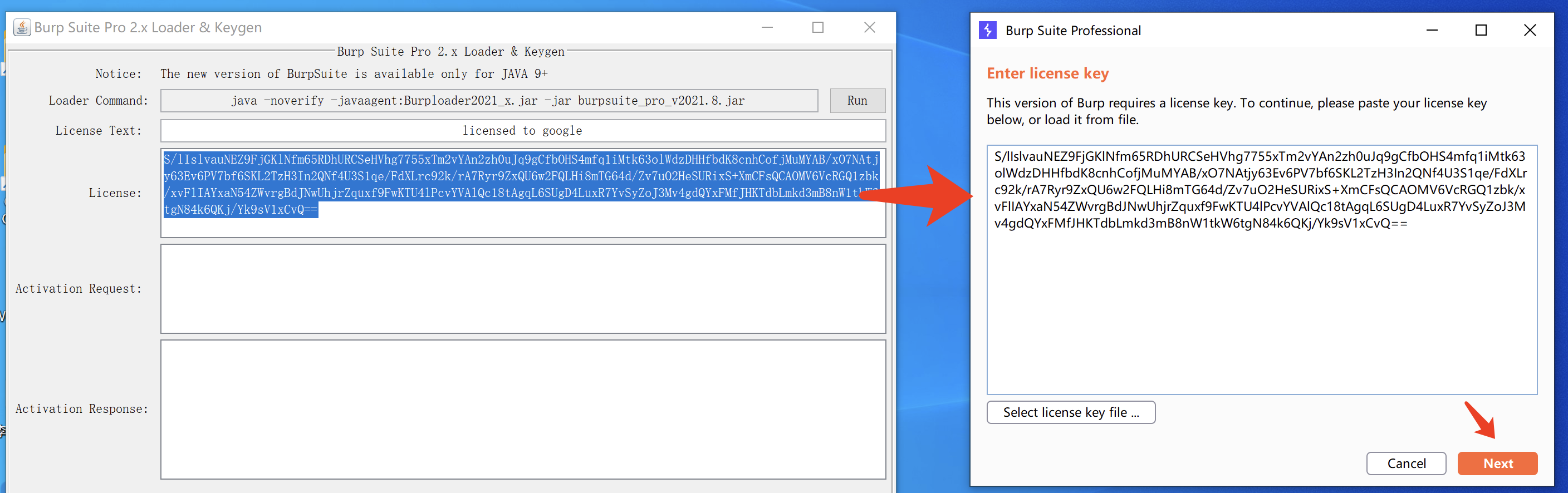Viewport: 1568px width, 493px height.
Task: Click the 'Burp Suite Professional' window title text
Action: point(1073,31)
